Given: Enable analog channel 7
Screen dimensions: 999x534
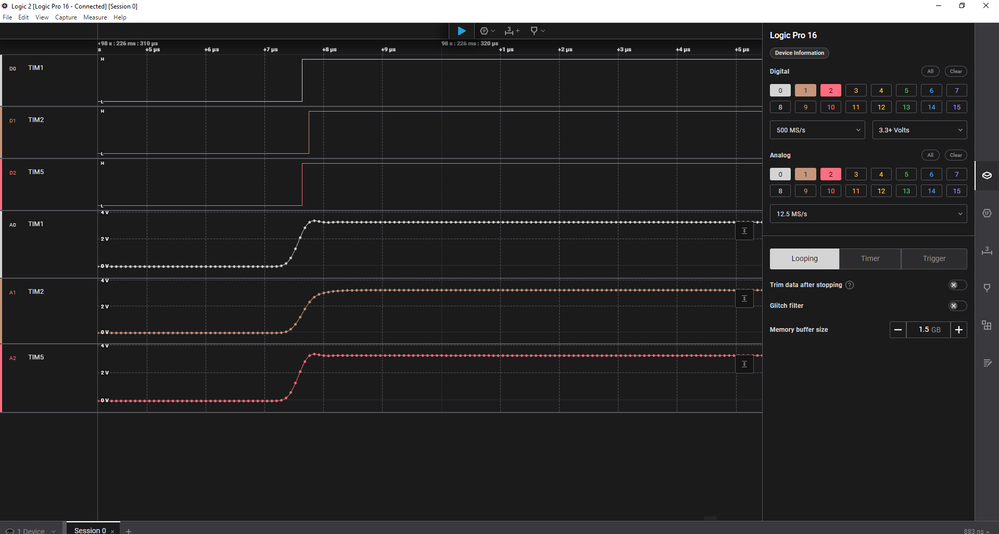Looking at the screenshot, I should point(956,174).
